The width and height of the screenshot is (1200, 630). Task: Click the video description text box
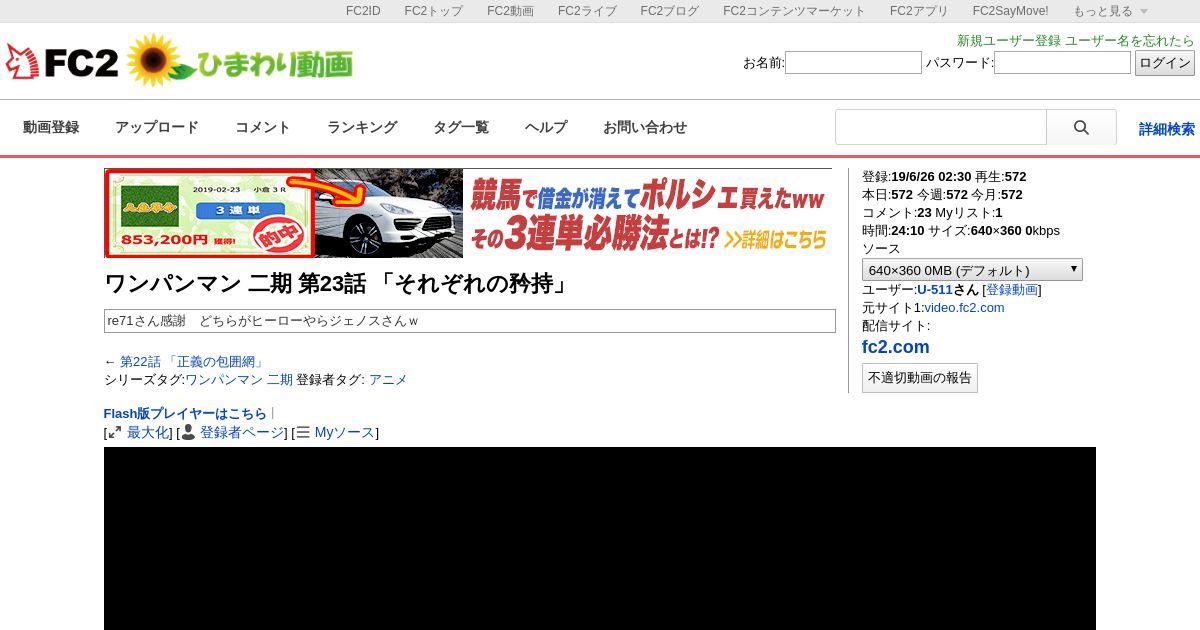pos(470,321)
